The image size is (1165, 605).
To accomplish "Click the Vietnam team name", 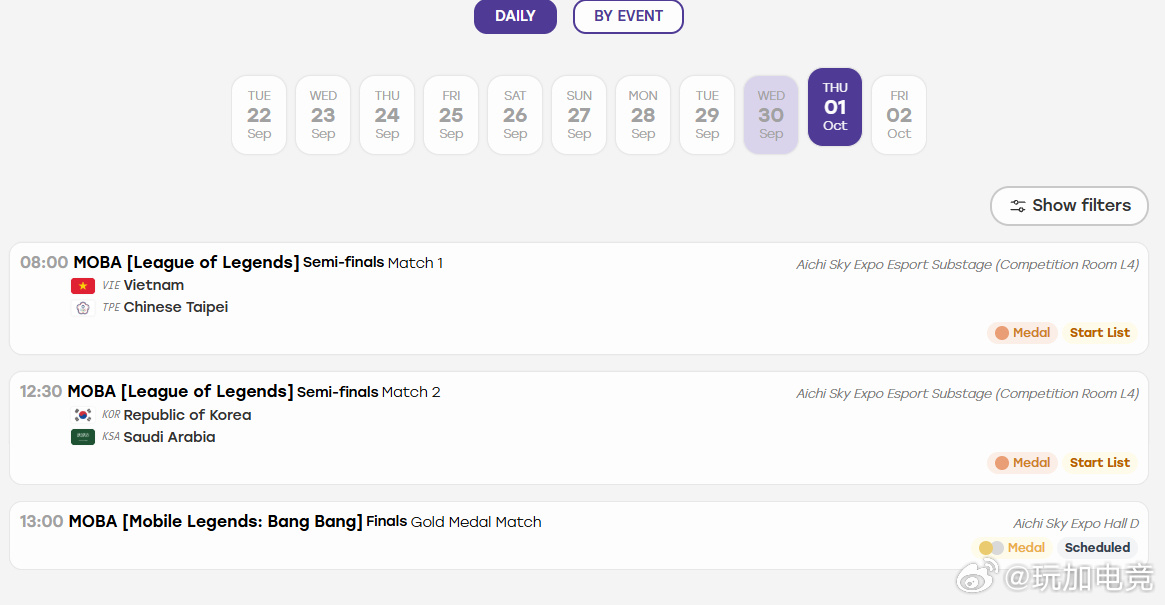I will (154, 285).
